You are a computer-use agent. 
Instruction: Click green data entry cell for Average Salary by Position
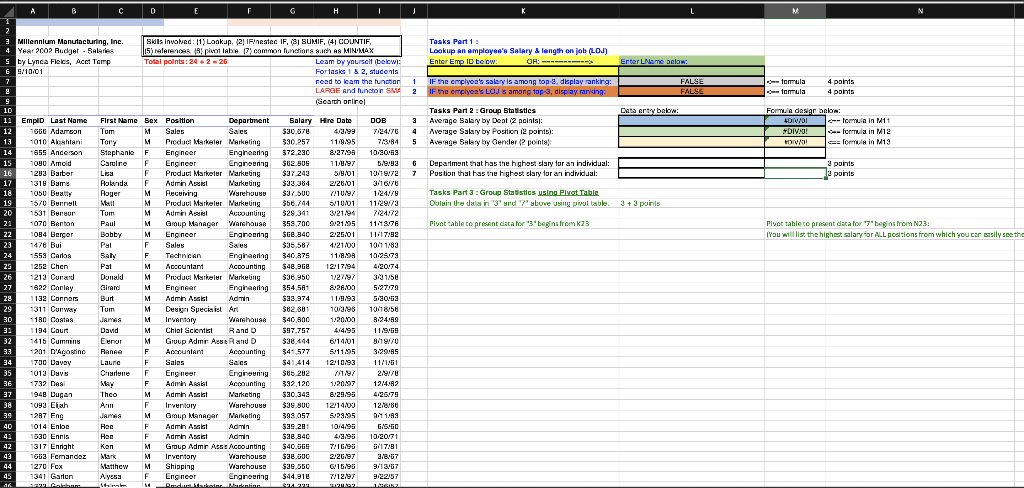tap(692, 131)
